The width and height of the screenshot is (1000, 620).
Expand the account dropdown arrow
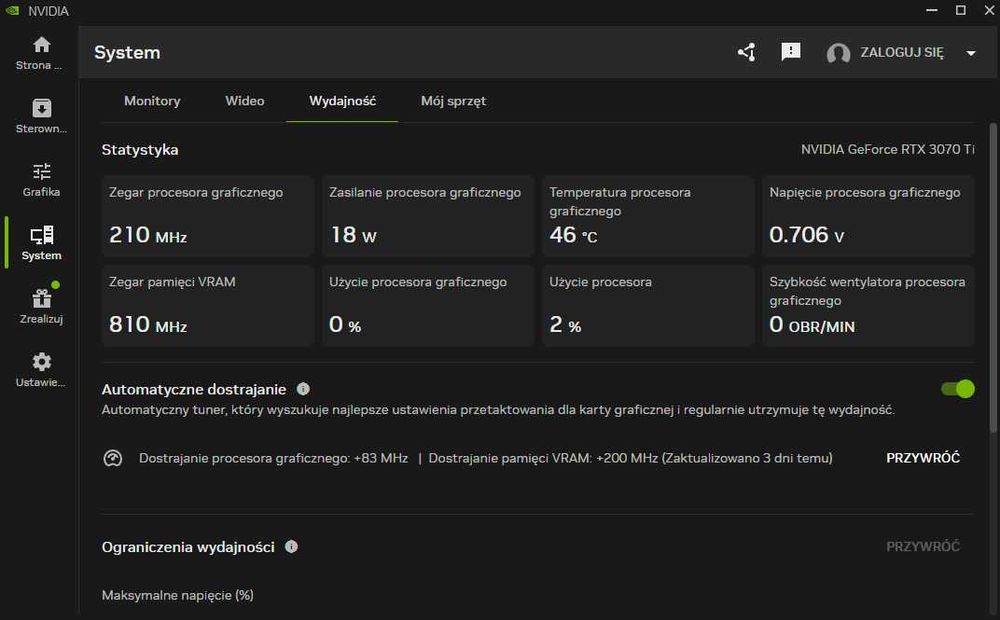tap(970, 53)
